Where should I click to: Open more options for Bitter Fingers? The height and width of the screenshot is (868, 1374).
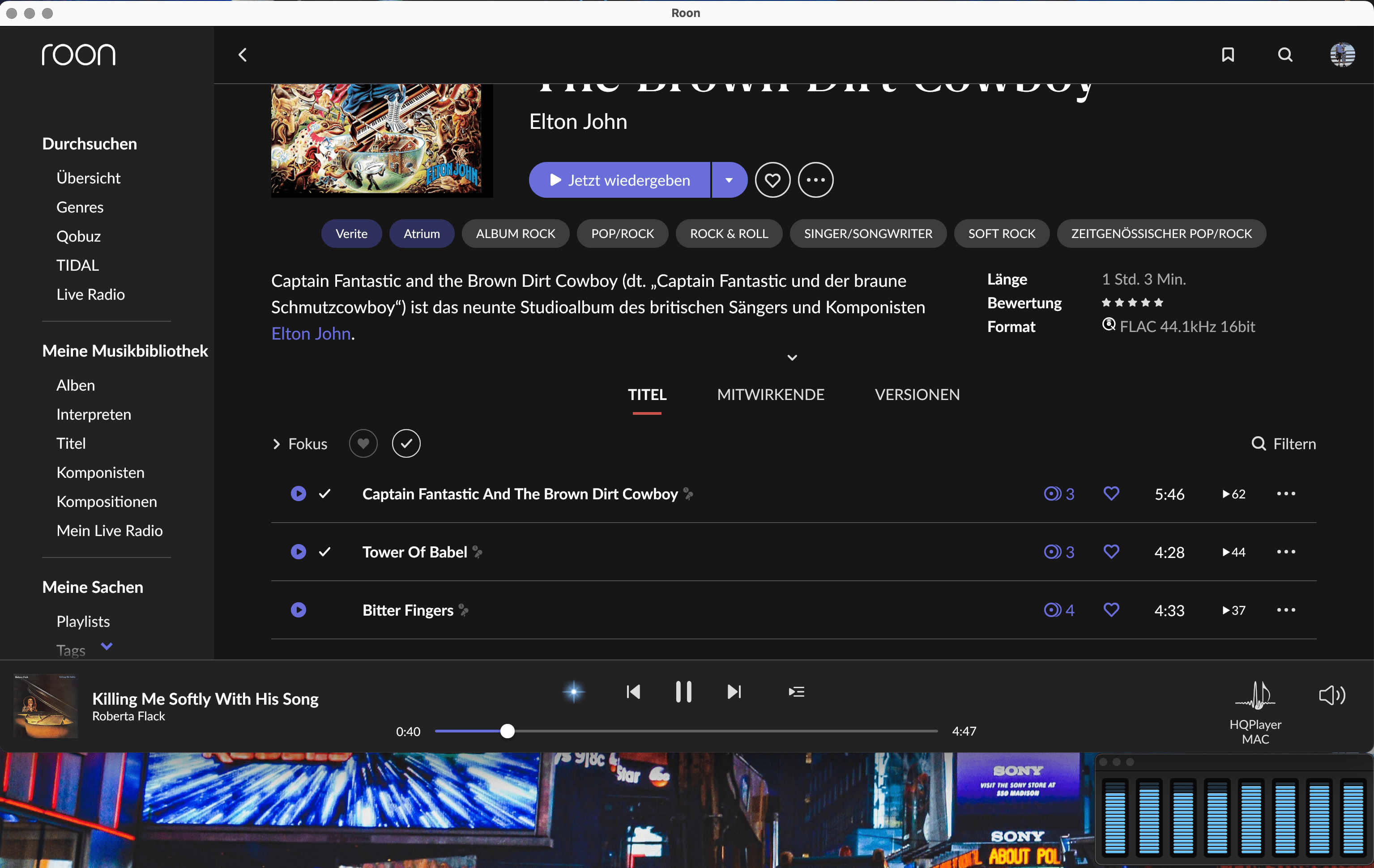(x=1285, y=610)
